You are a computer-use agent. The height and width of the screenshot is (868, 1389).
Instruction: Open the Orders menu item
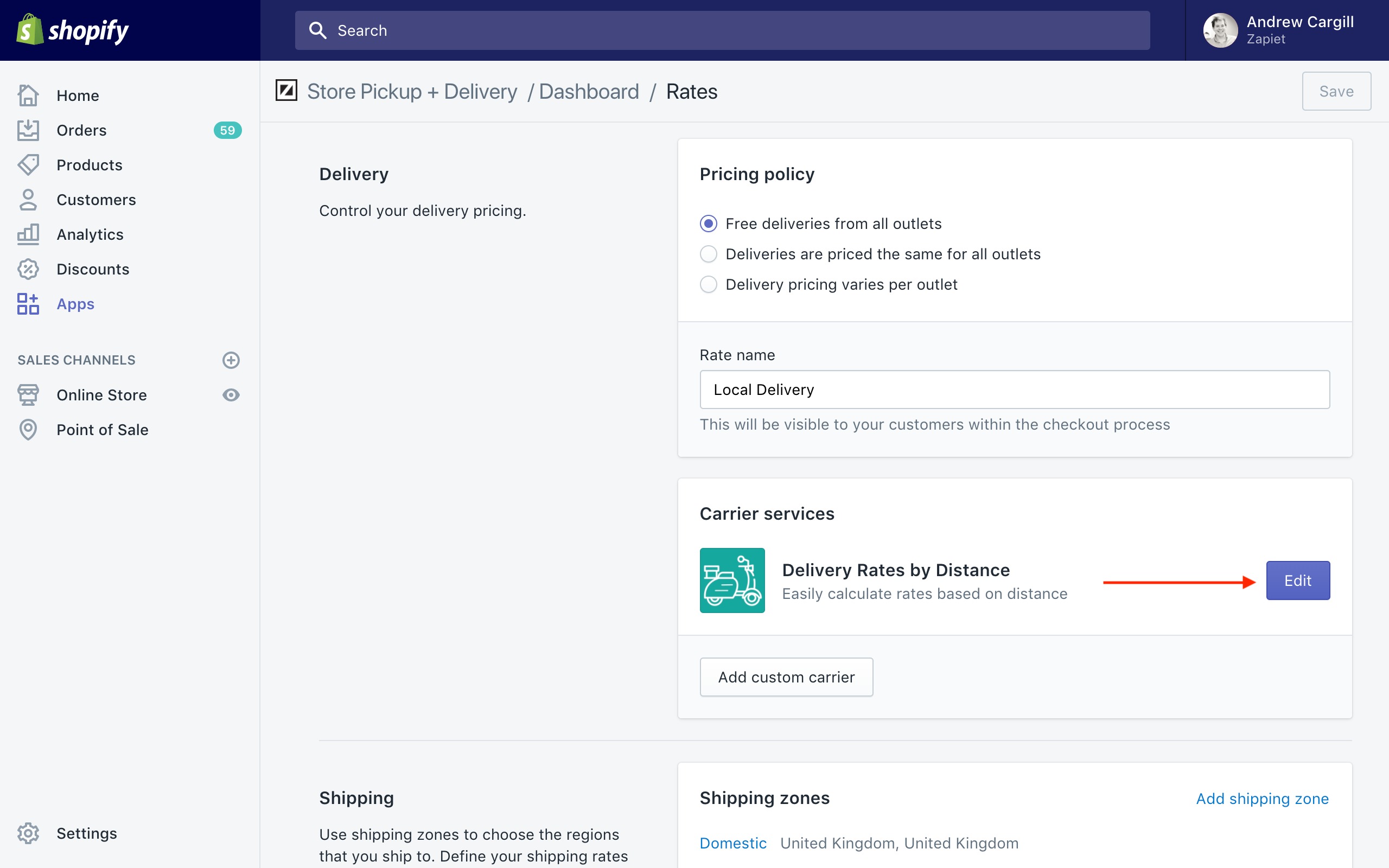(x=81, y=130)
